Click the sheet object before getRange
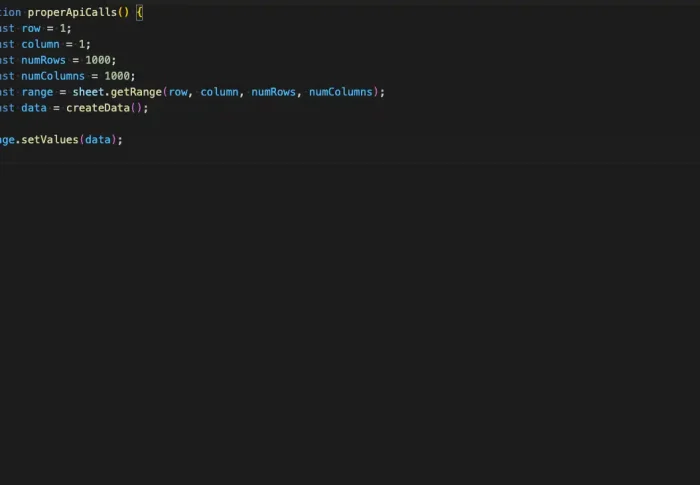 88,92
